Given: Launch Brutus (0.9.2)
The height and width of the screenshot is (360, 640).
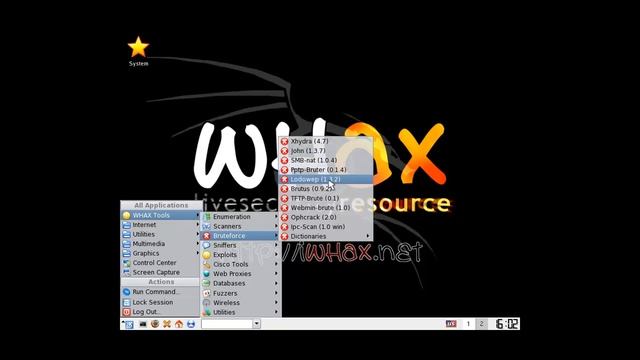Looking at the screenshot, I should pos(326,189).
